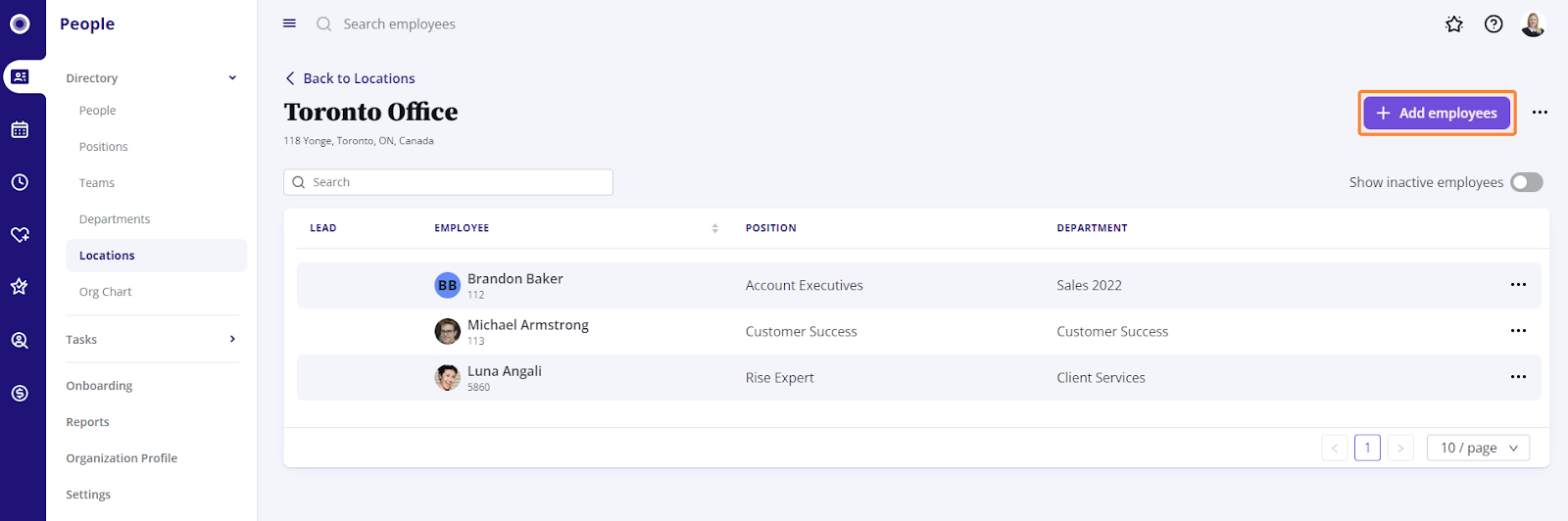Open the help question mark icon
This screenshot has width=1568, height=521.
[x=1494, y=24]
